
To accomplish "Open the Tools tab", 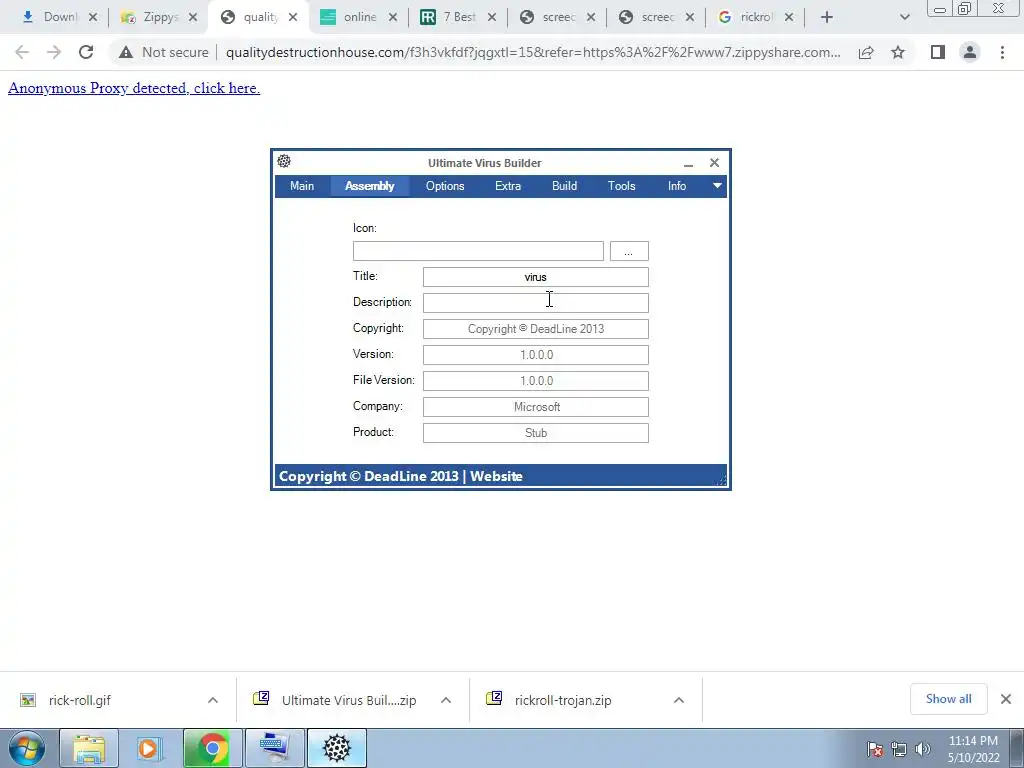I will click(621, 186).
